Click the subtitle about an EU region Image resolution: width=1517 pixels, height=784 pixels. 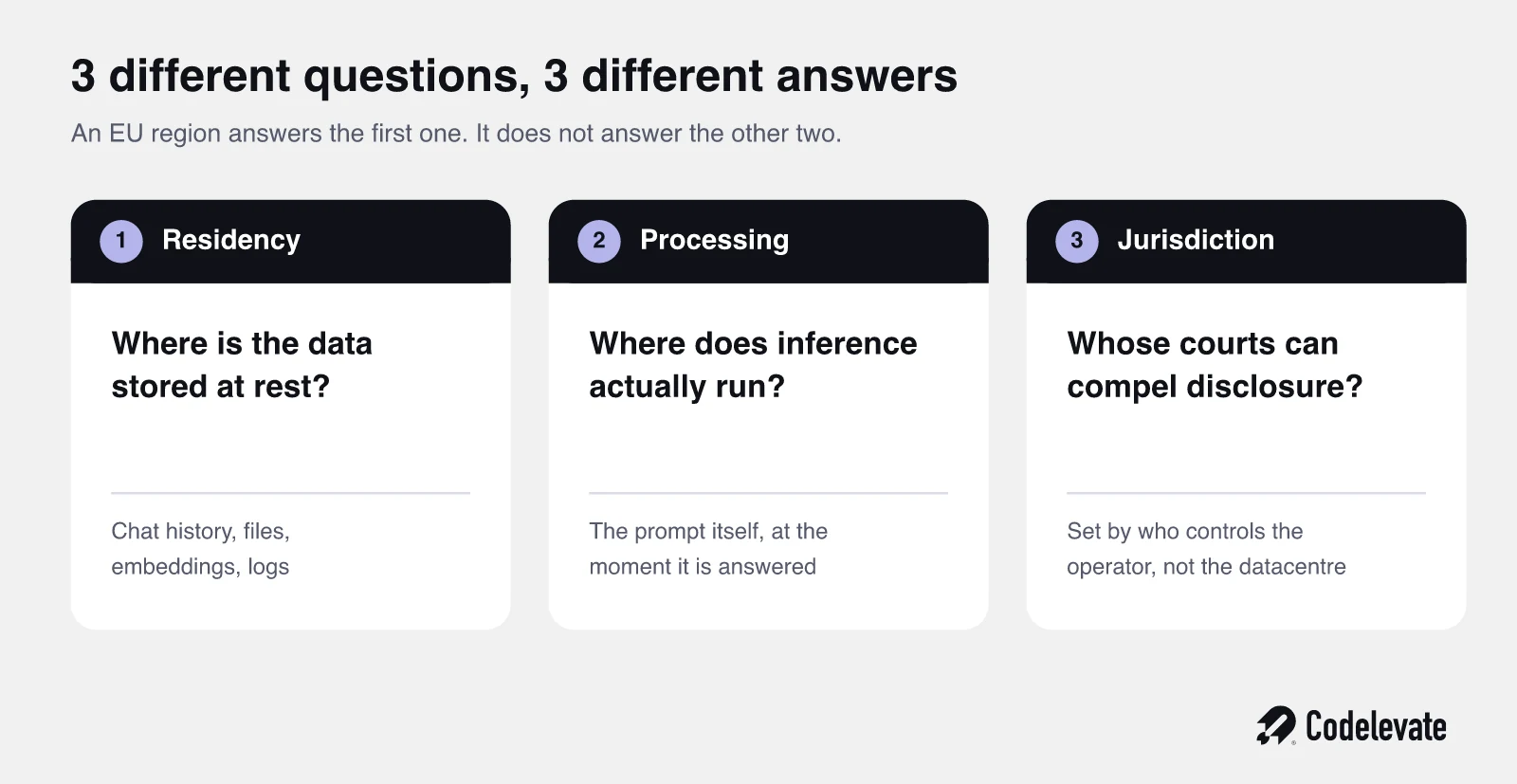(x=456, y=134)
